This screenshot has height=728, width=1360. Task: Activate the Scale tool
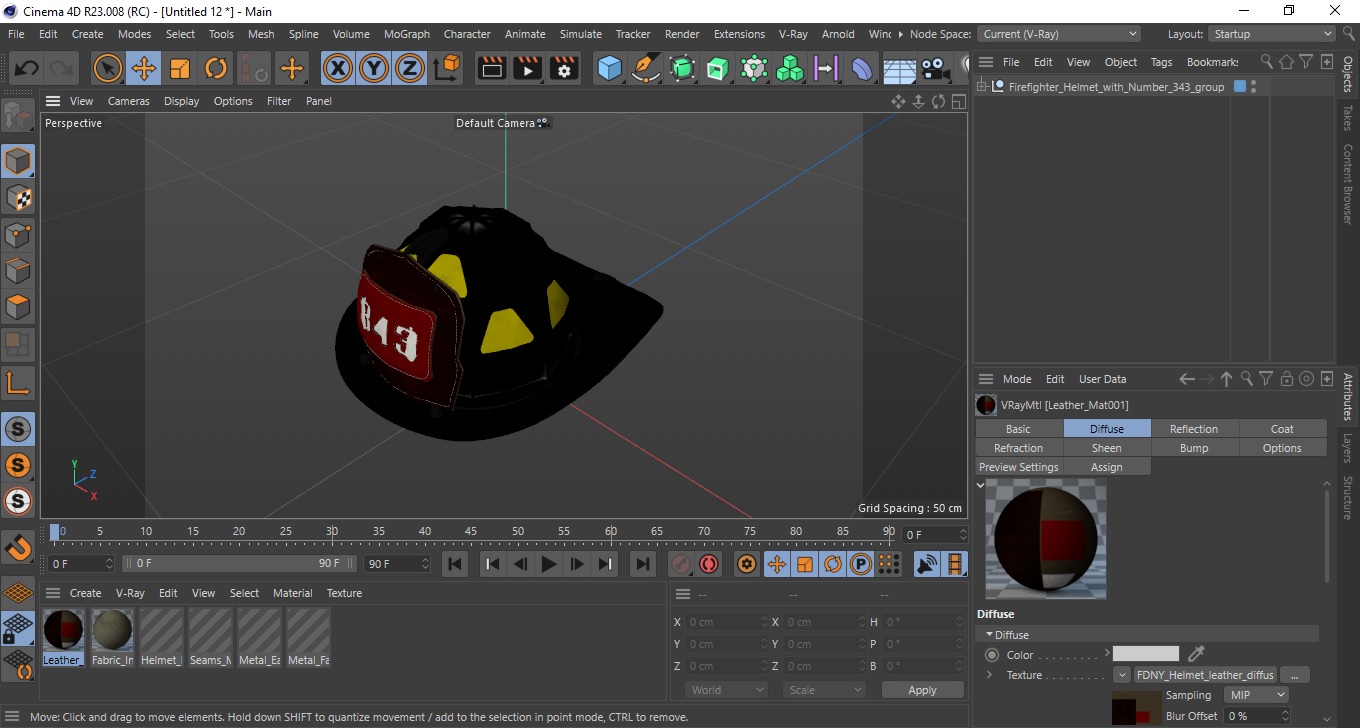pyautogui.click(x=180, y=68)
